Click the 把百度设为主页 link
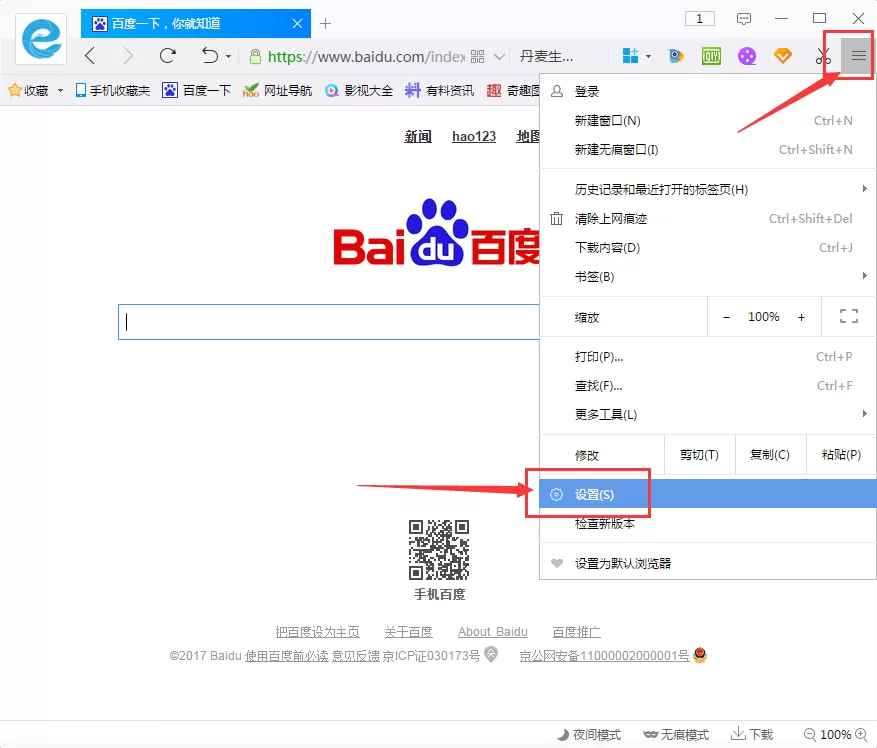The width and height of the screenshot is (877, 748). click(317, 632)
